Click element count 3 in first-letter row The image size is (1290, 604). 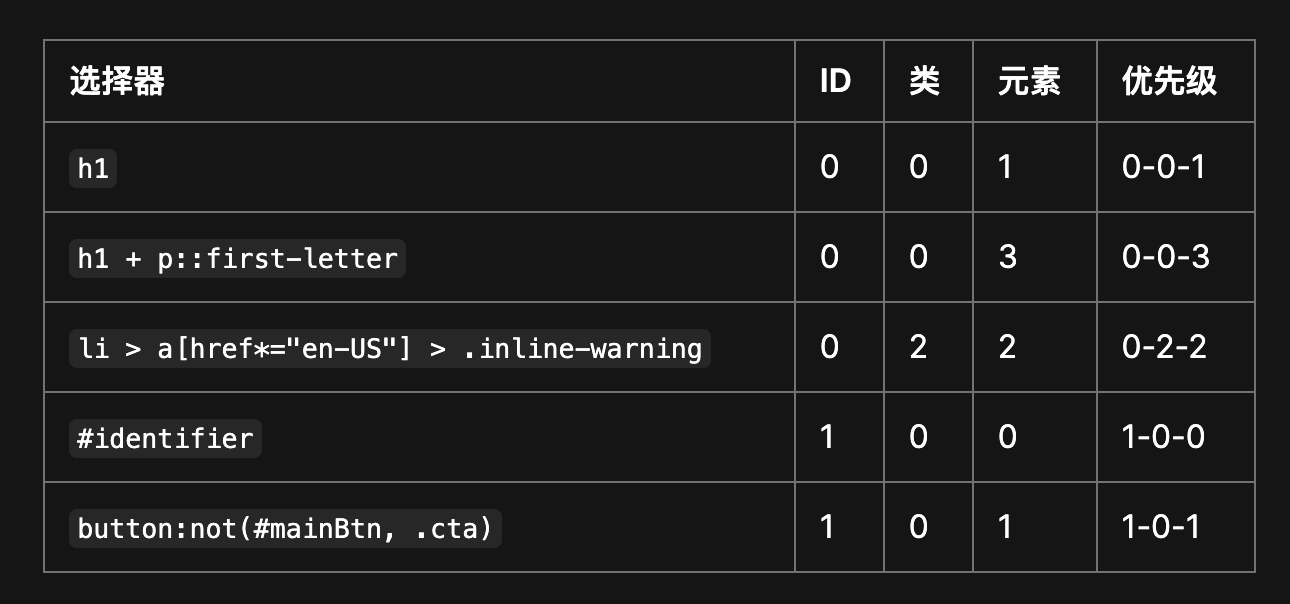coord(1007,257)
